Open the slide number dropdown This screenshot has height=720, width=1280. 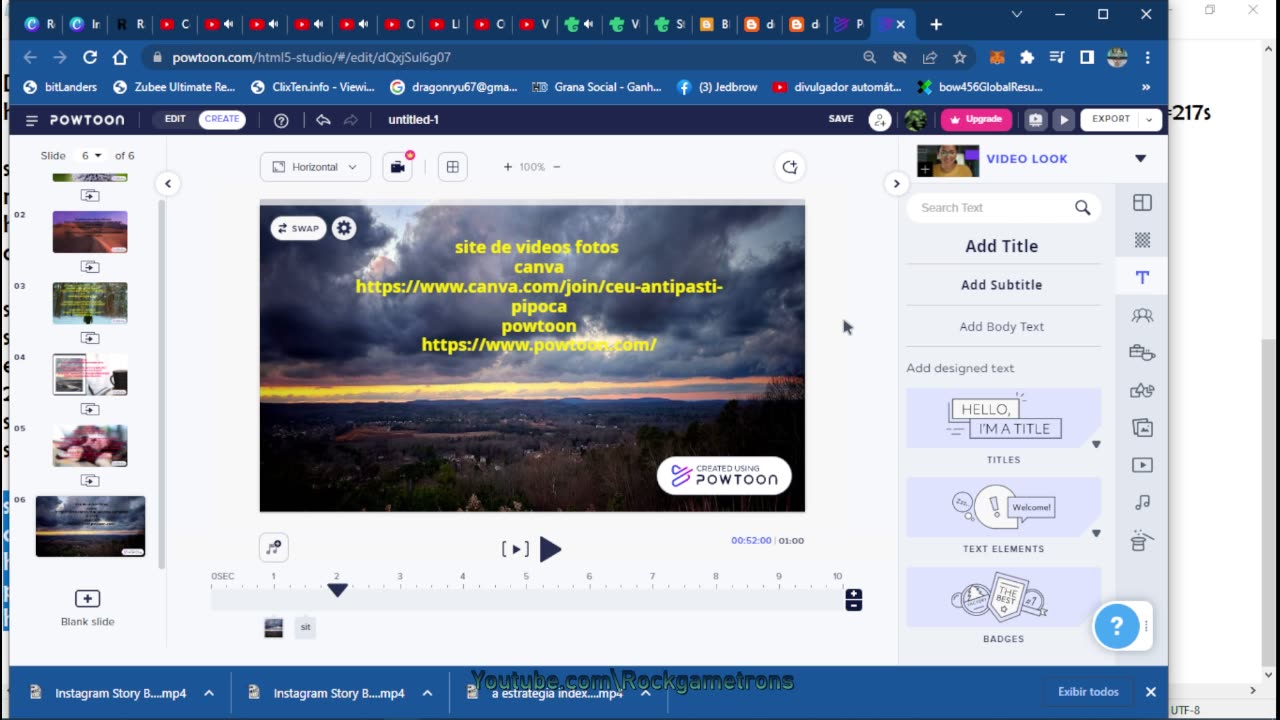92,156
